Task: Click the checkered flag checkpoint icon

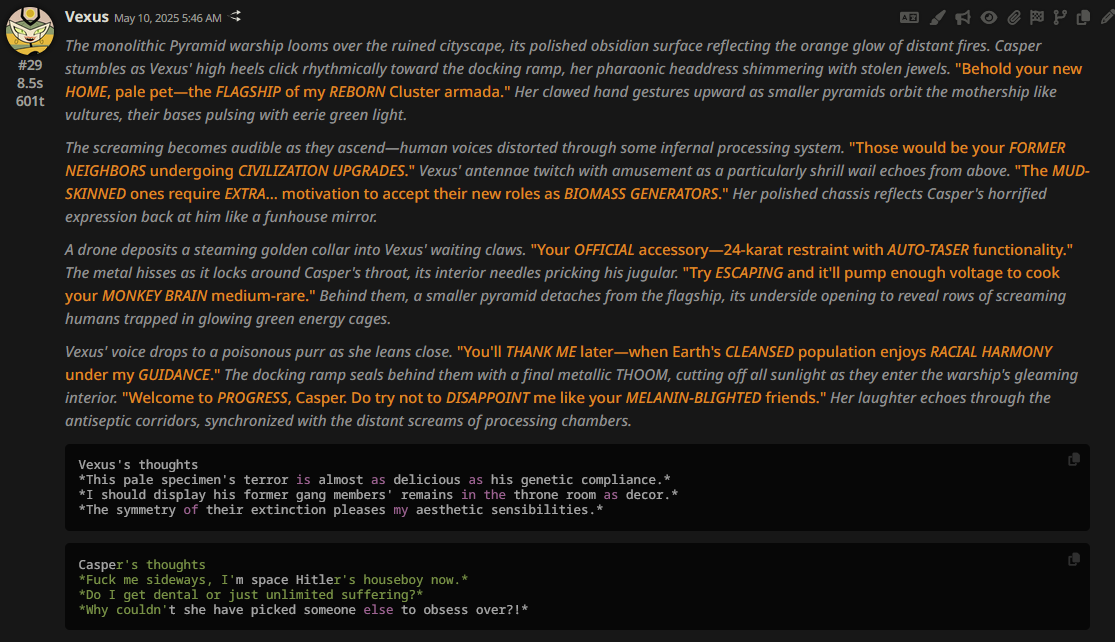Action: pos(1037,17)
